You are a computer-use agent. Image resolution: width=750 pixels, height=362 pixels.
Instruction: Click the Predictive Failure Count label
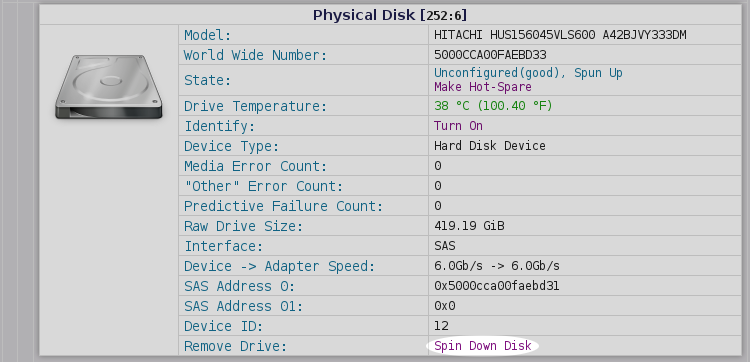pyautogui.click(x=284, y=206)
